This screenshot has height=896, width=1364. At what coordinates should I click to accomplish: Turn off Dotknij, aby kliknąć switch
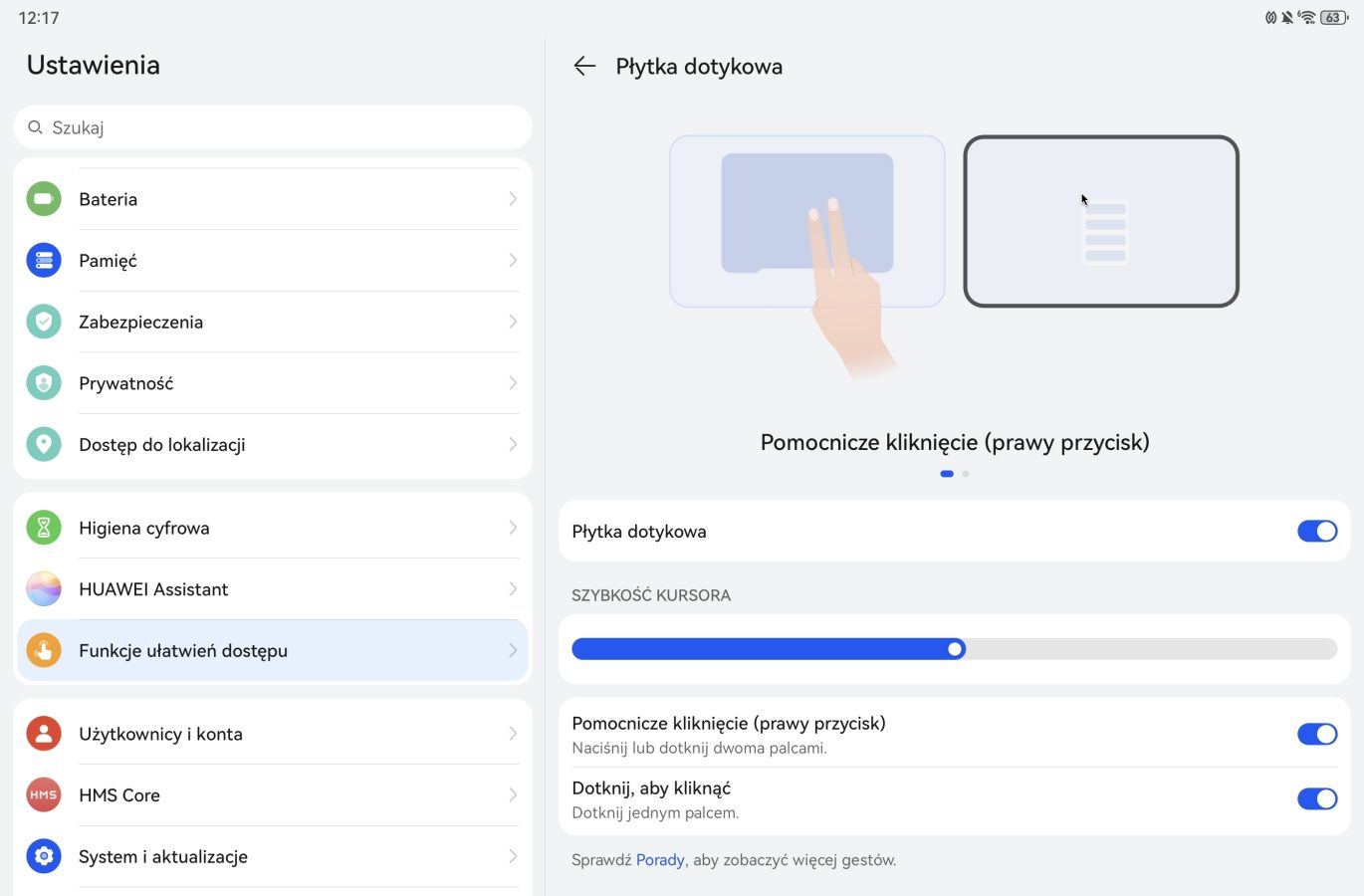pos(1316,798)
